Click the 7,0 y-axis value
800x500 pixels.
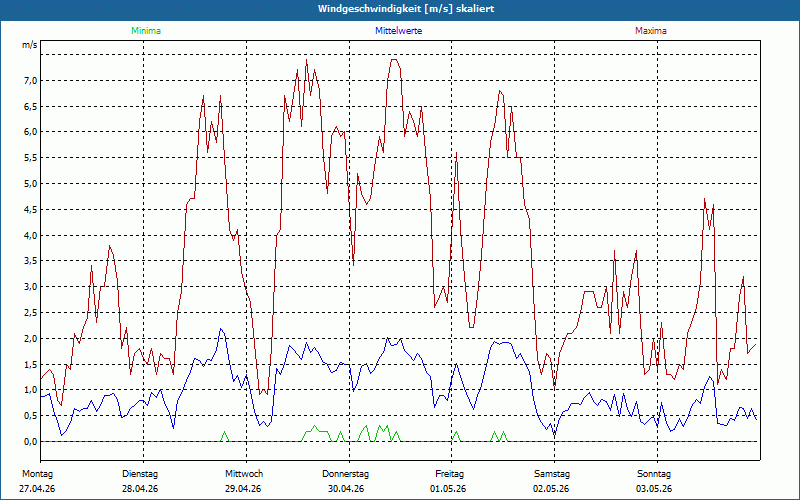coord(30,81)
